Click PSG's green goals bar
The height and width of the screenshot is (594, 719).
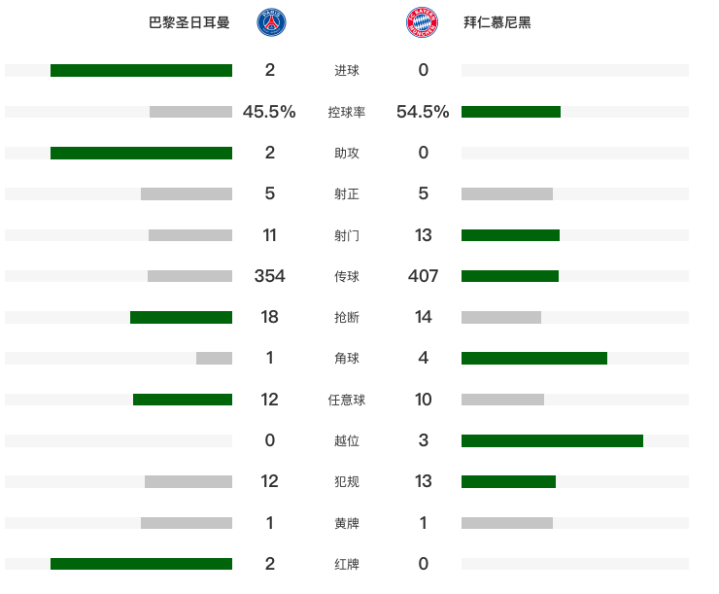[141, 70]
